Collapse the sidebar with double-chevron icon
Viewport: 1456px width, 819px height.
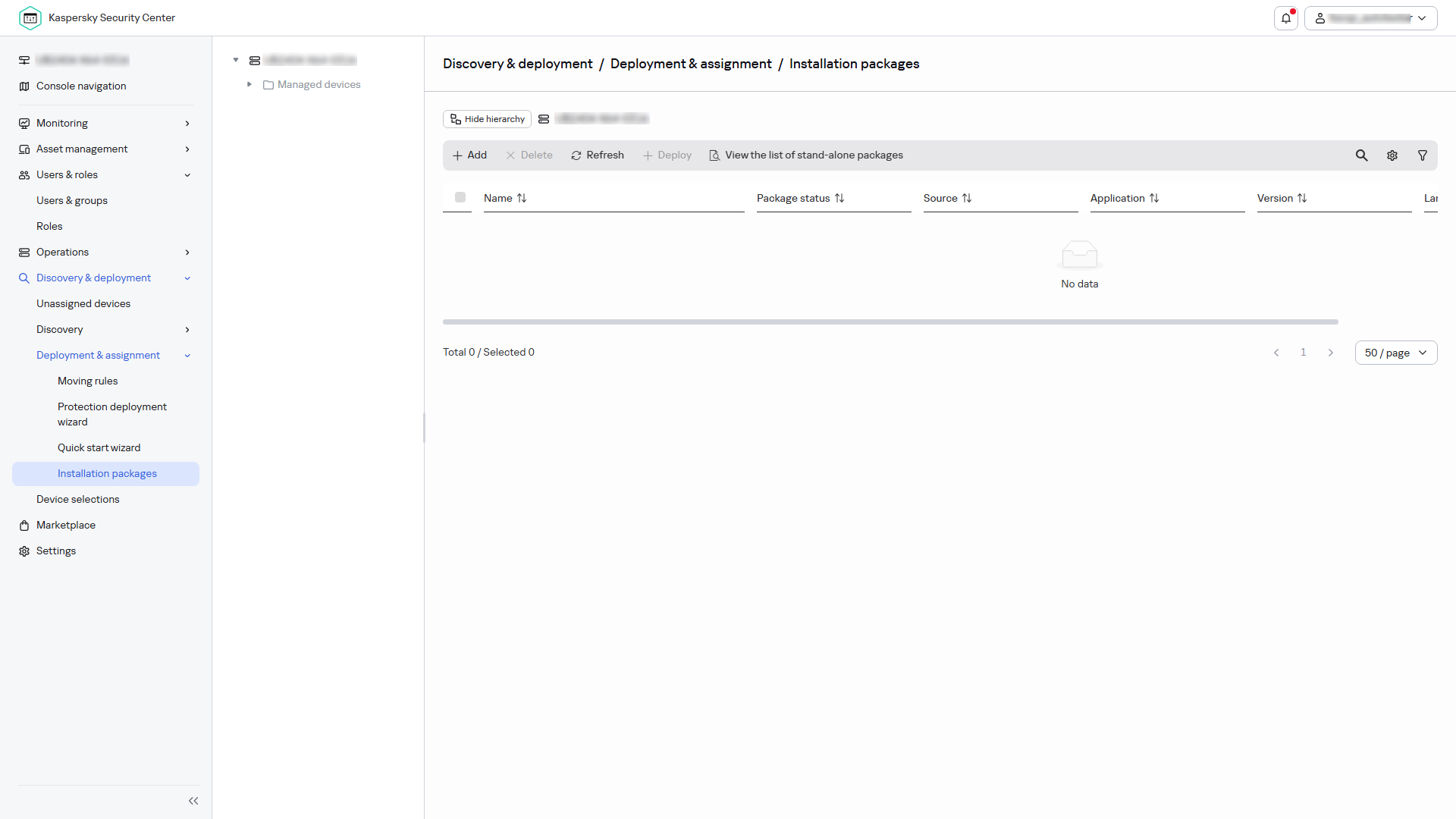[193, 801]
